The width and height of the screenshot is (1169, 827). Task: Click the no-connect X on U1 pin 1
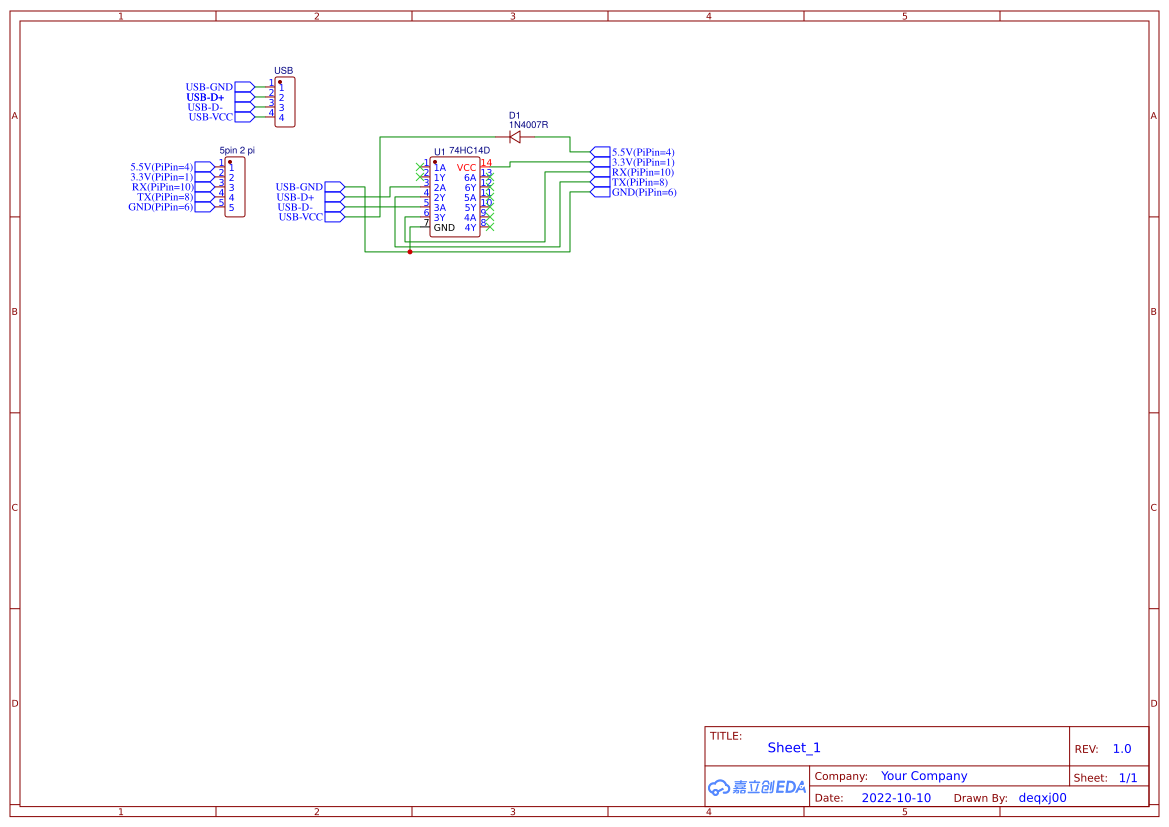click(418, 167)
